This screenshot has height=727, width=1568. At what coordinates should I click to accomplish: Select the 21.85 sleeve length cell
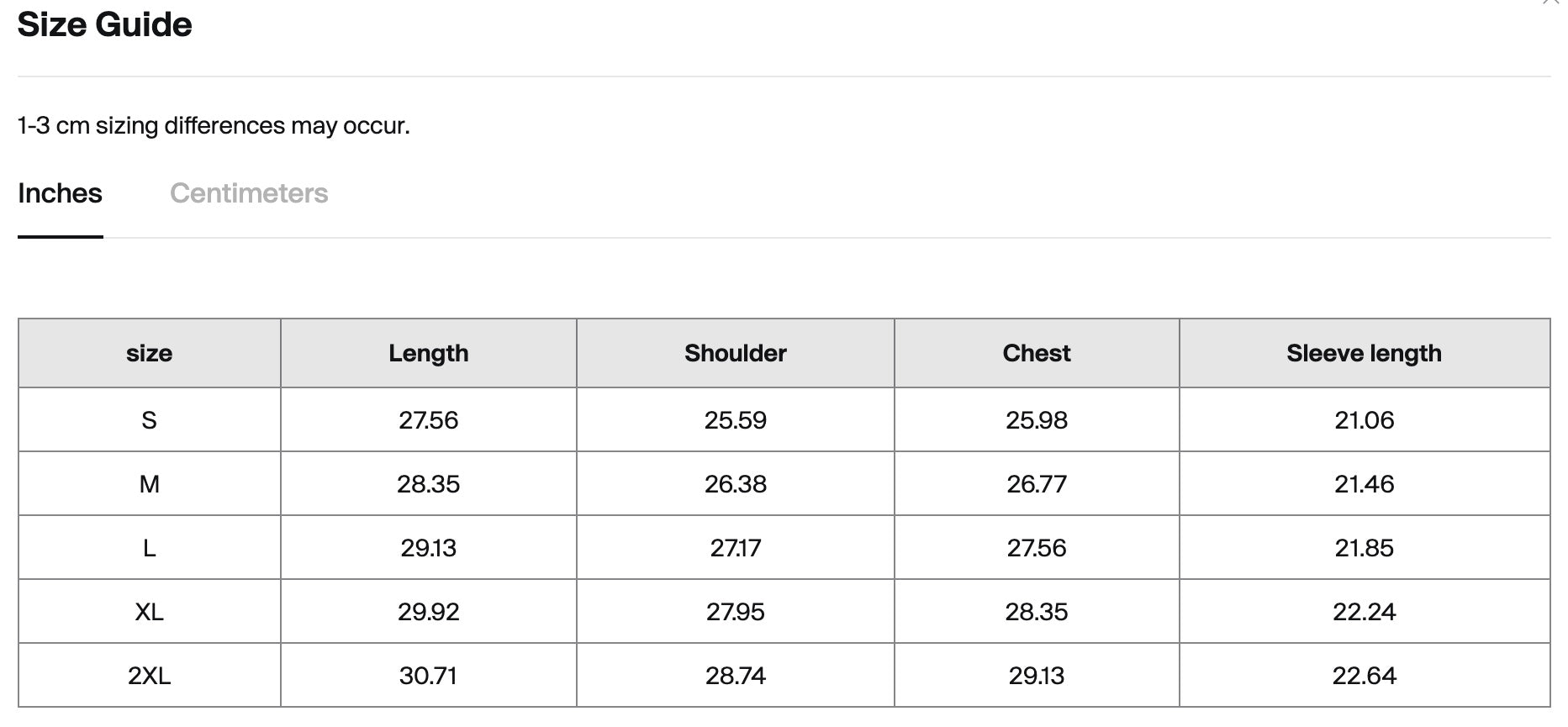(x=1364, y=548)
